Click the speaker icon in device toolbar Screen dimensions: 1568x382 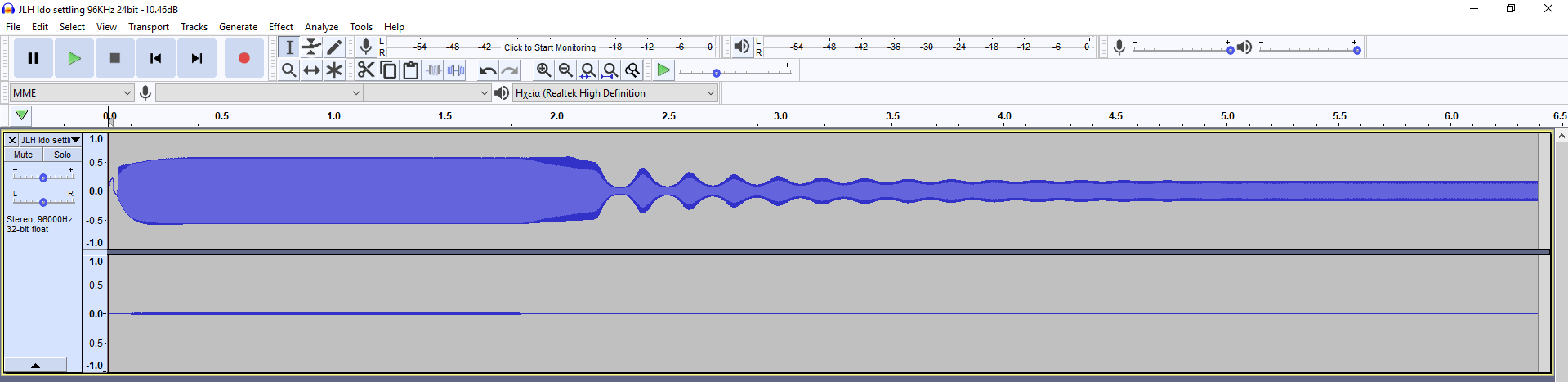tap(502, 93)
